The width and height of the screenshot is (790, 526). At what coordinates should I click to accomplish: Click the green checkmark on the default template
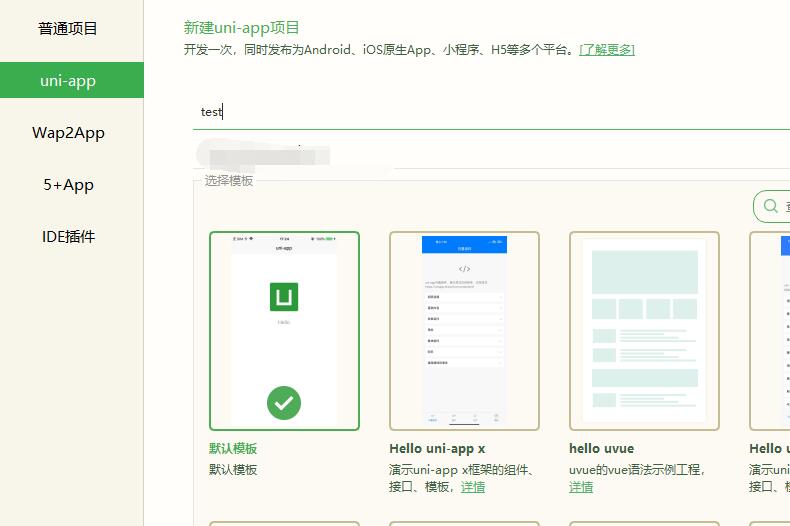point(284,403)
